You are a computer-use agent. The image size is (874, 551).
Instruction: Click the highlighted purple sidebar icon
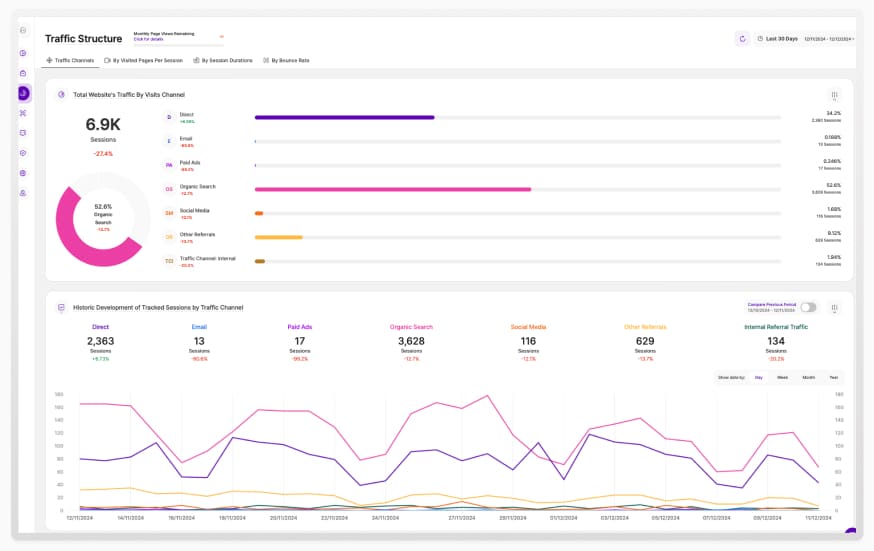pos(24,93)
